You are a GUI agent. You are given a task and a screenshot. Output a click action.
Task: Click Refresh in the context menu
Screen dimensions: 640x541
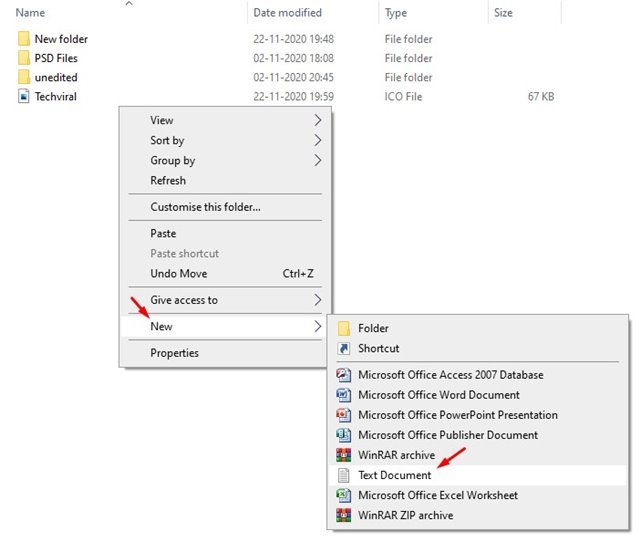point(168,181)
